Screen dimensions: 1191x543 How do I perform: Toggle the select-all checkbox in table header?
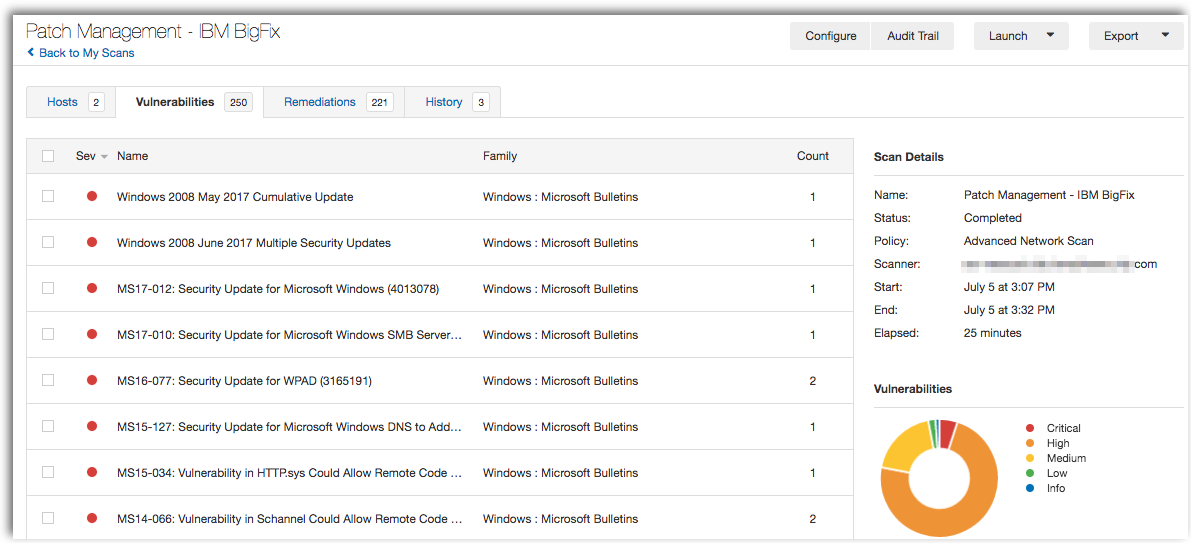coord(48,156)
